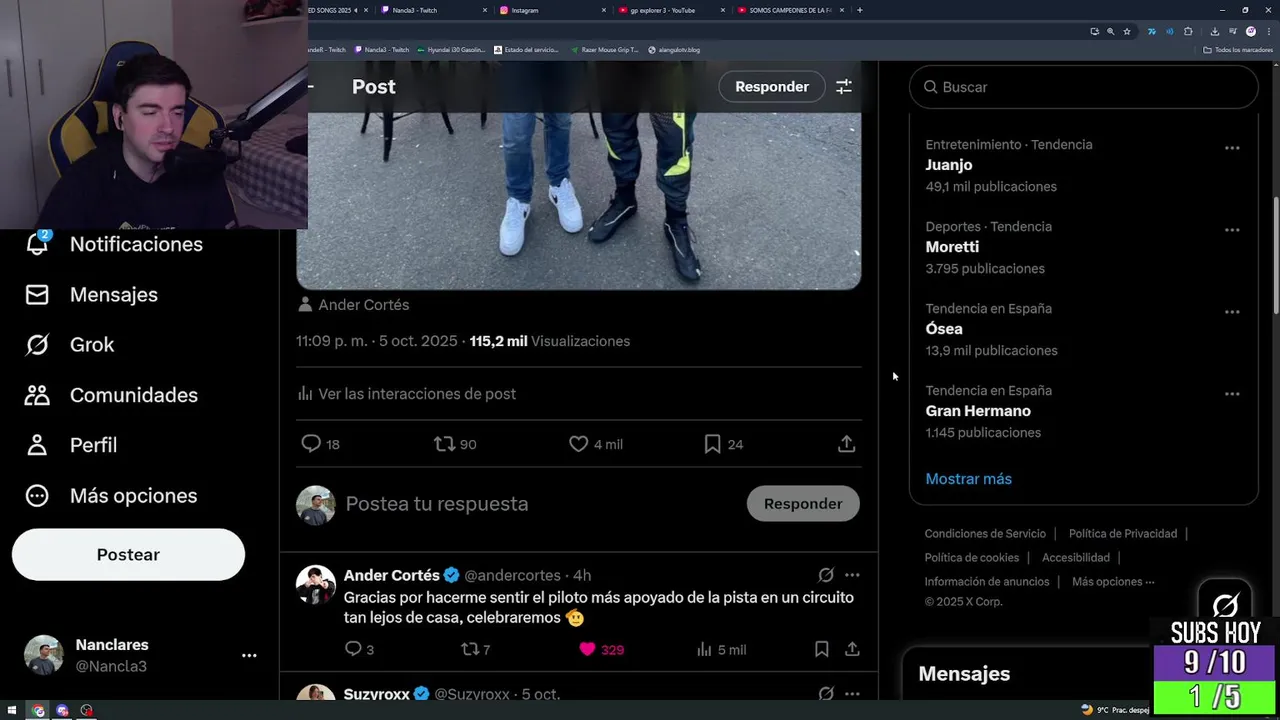Open options for Ósea trend
This screenshot has height=720, width=1280.
pos(1232,312)
